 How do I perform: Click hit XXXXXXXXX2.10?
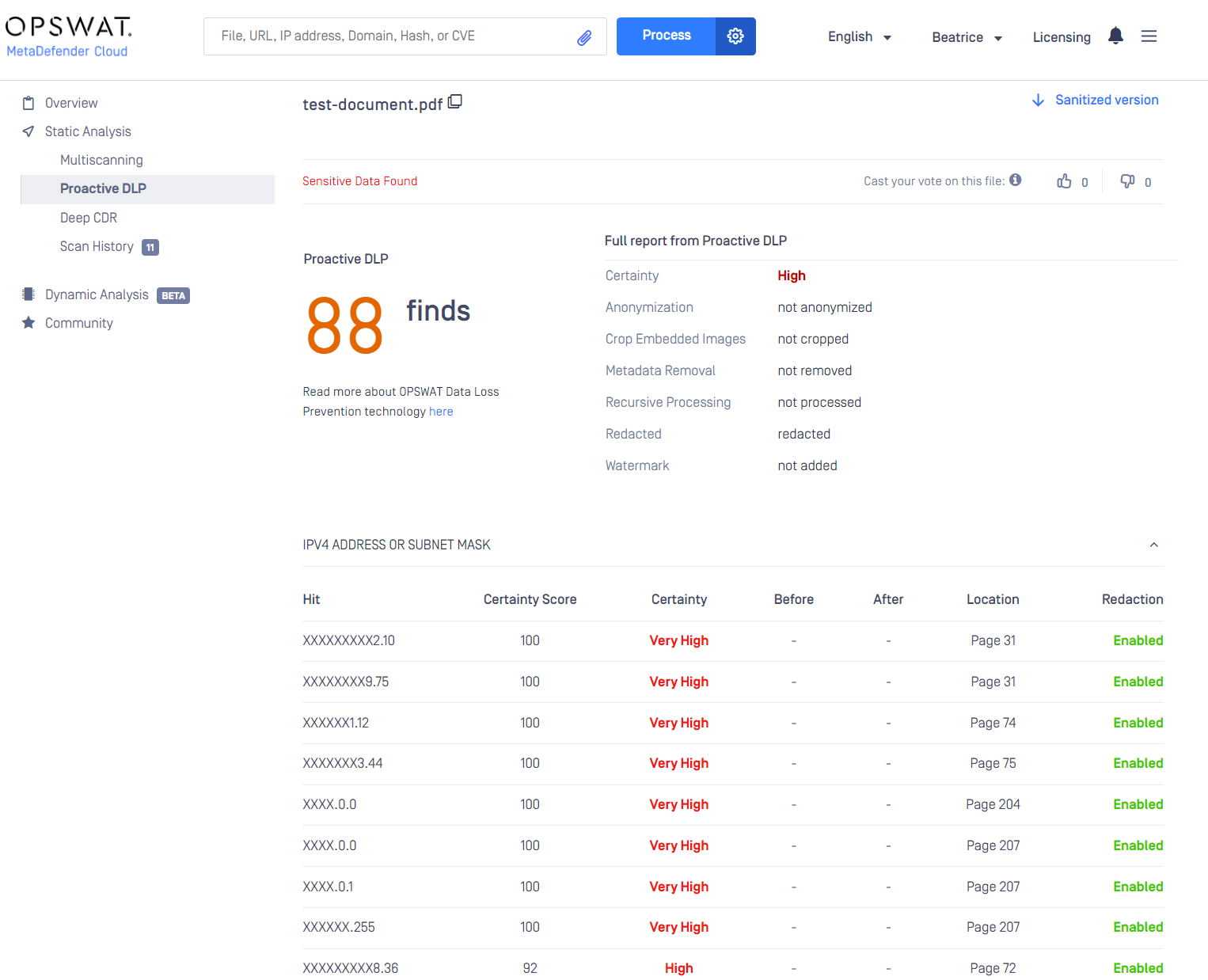coord(348,640)
